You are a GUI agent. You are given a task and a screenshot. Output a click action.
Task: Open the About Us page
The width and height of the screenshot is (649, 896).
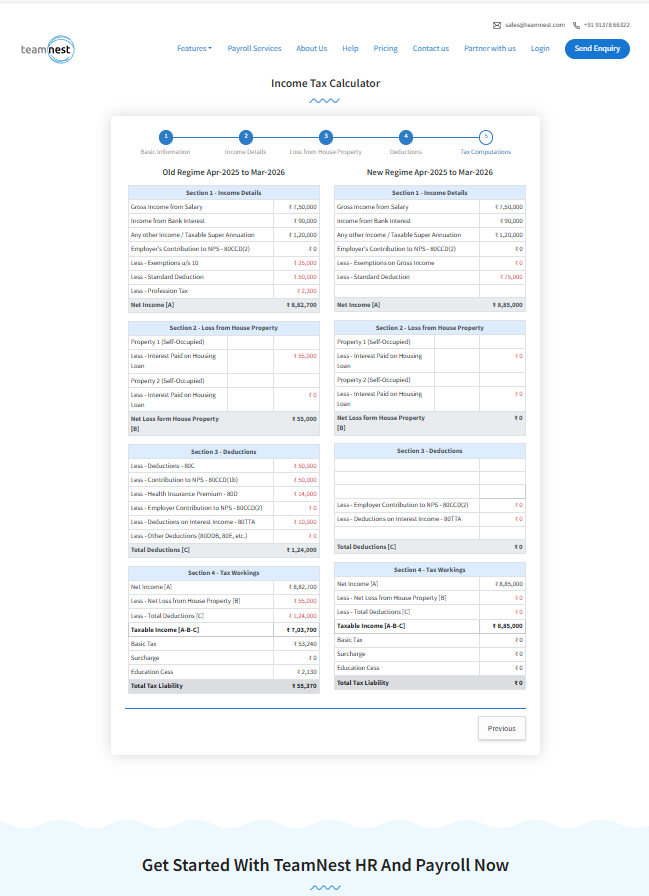[311, 49]
